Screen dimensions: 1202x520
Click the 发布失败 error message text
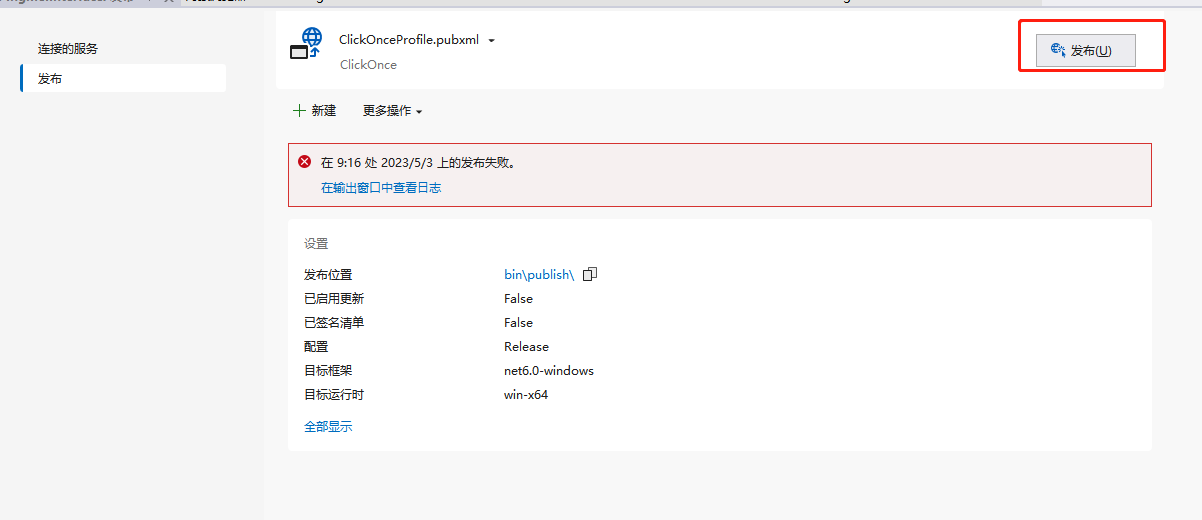[x=418, y=162]
